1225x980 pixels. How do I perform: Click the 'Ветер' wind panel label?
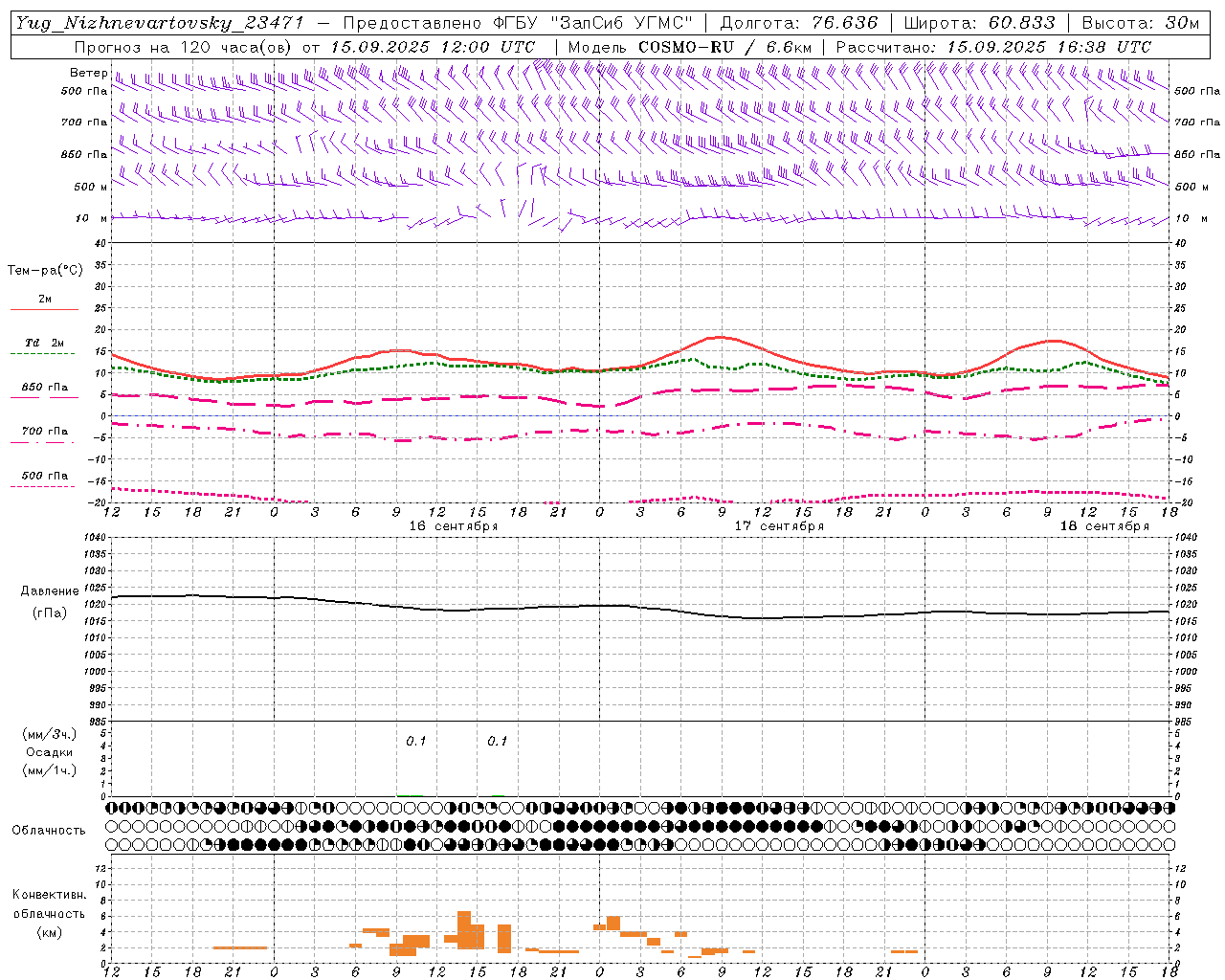(x=89, y=73)
